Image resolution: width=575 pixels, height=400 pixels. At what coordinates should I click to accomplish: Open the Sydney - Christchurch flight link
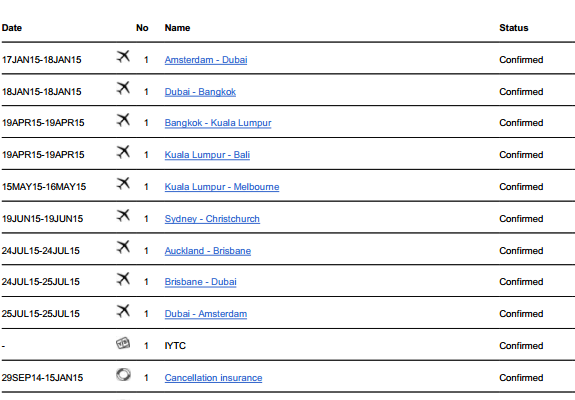tap(212, 219)
